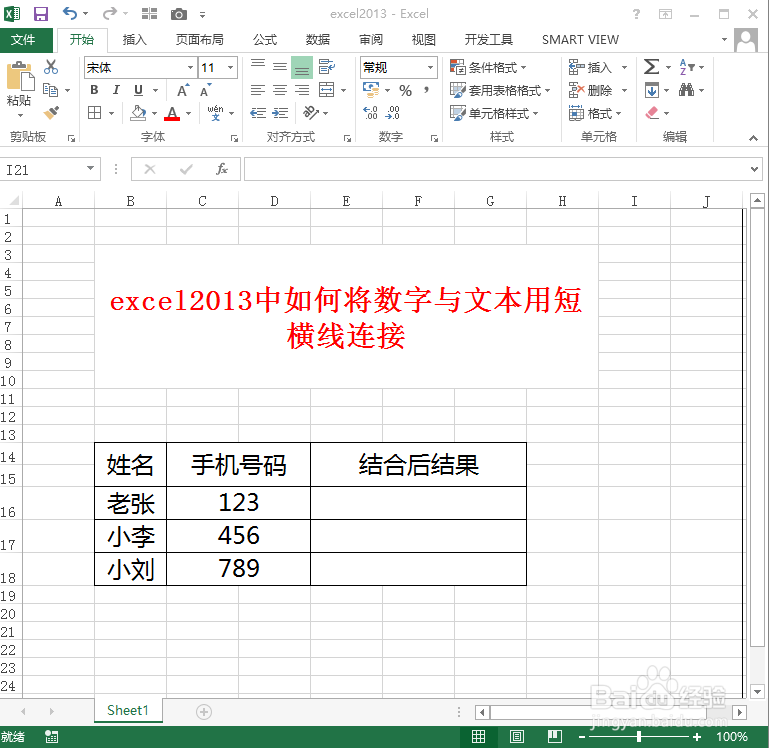Screen dimensions: 769x748
Task: Click the Paste clipboard icon
Action: [x=20, y=77]
